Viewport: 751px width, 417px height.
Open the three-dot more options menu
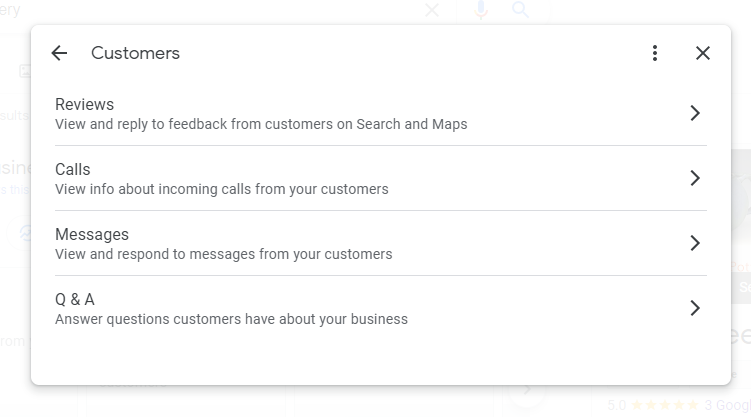click(655, 53)
